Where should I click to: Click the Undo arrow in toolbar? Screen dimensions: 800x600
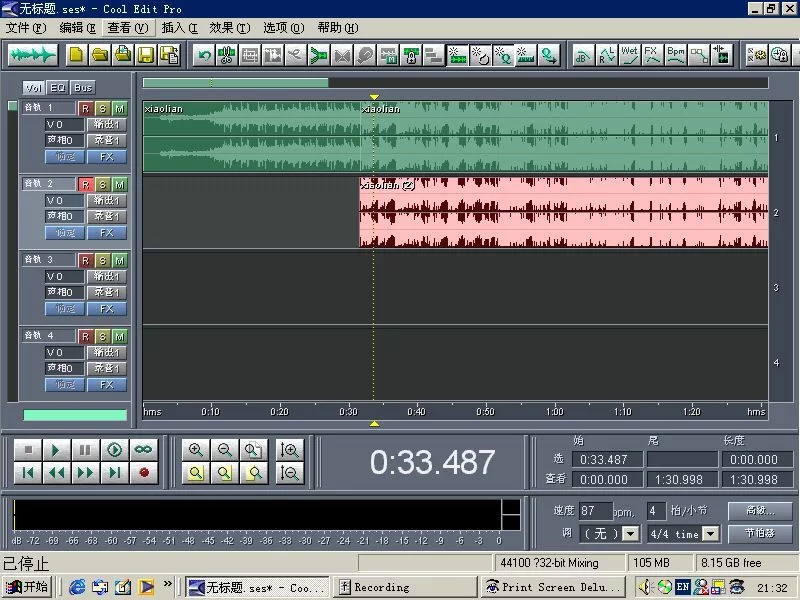[204, 55]
